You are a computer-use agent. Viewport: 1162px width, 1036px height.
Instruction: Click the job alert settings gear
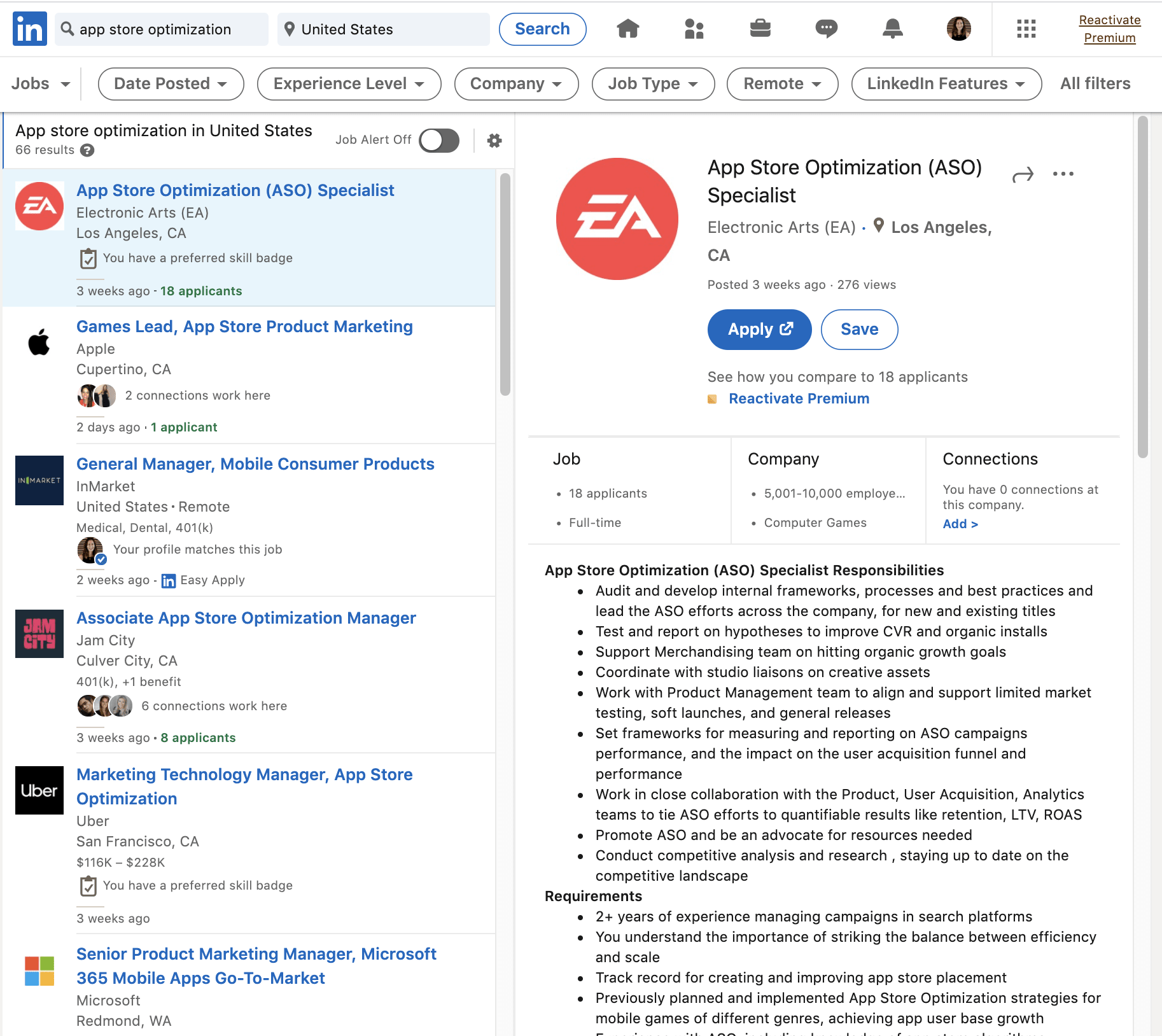click(x=494, y=141)
